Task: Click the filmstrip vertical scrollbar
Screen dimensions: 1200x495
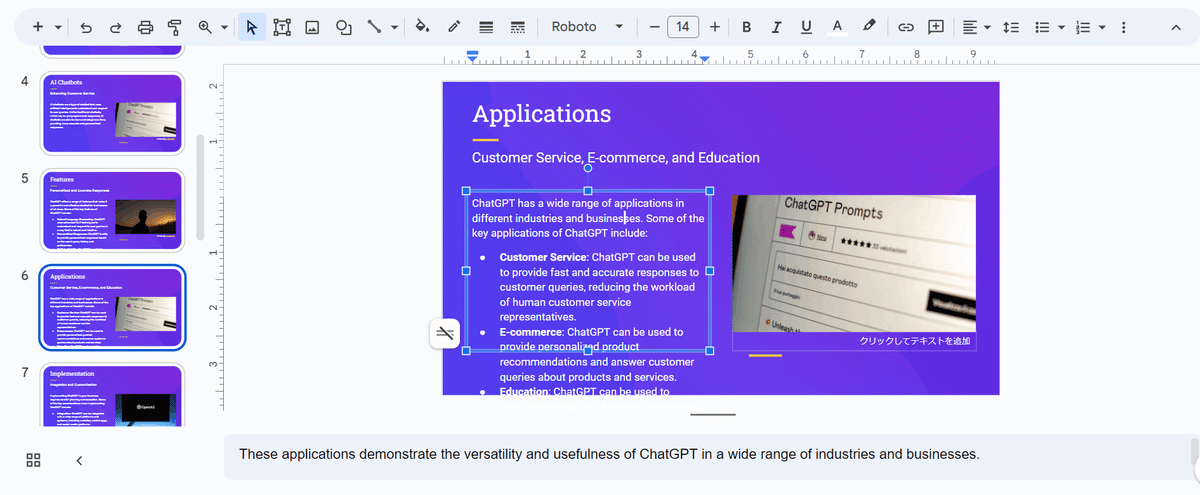Action: 200,187
